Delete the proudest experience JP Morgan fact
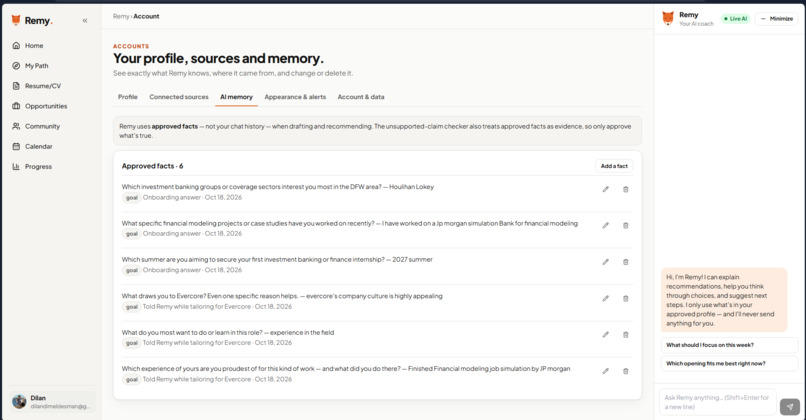Viewport: 806px width, 420px height. point(626,371)
